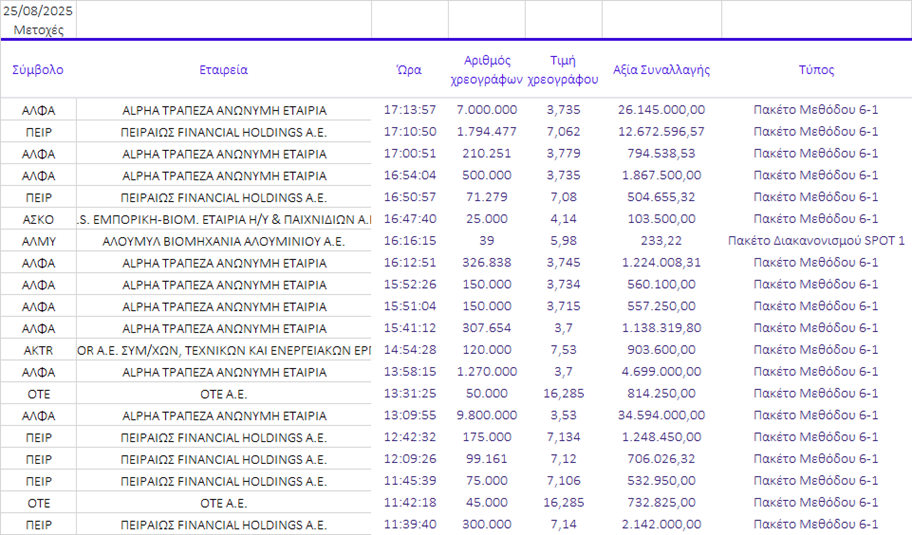912x535 pixels.
Task: Select the value cell 103.500,00
Action: click(x=661, y=219)
